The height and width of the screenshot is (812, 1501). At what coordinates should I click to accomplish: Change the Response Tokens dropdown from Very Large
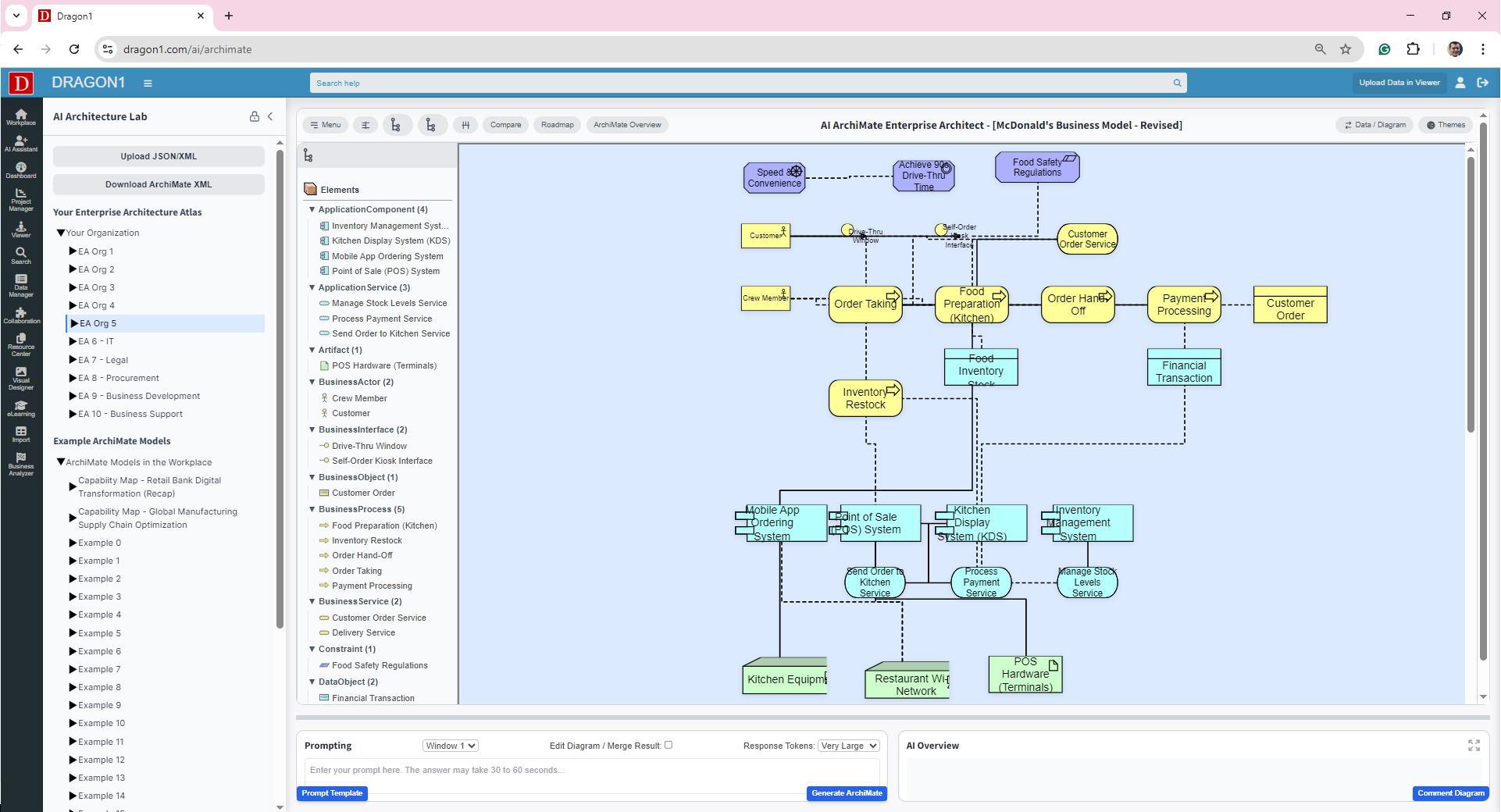pos(848,745)
